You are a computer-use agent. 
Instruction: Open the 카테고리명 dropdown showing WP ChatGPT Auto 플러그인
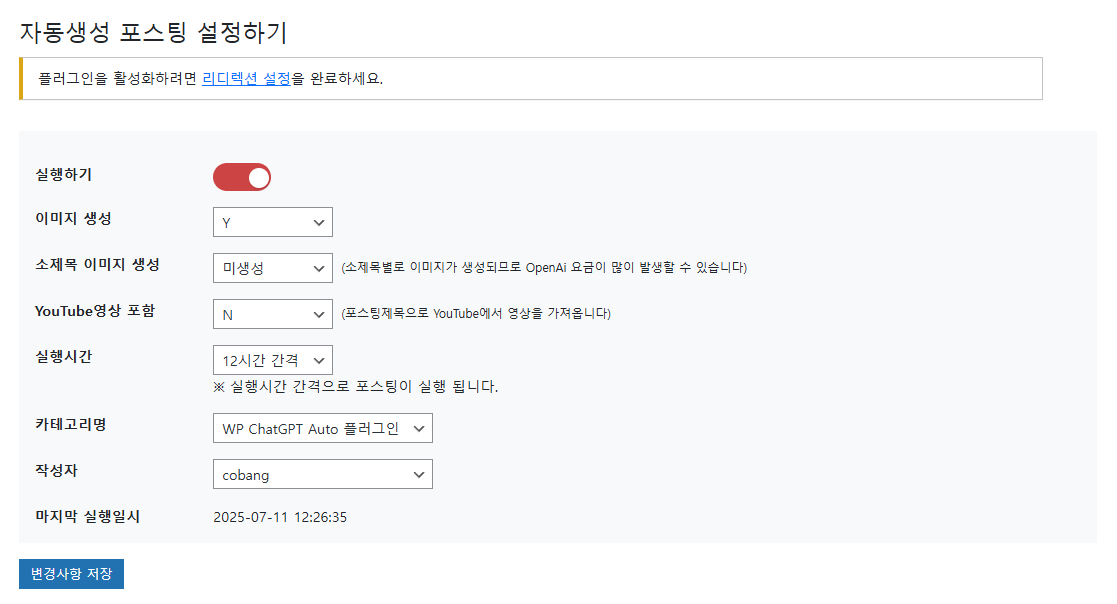[323, 428]
